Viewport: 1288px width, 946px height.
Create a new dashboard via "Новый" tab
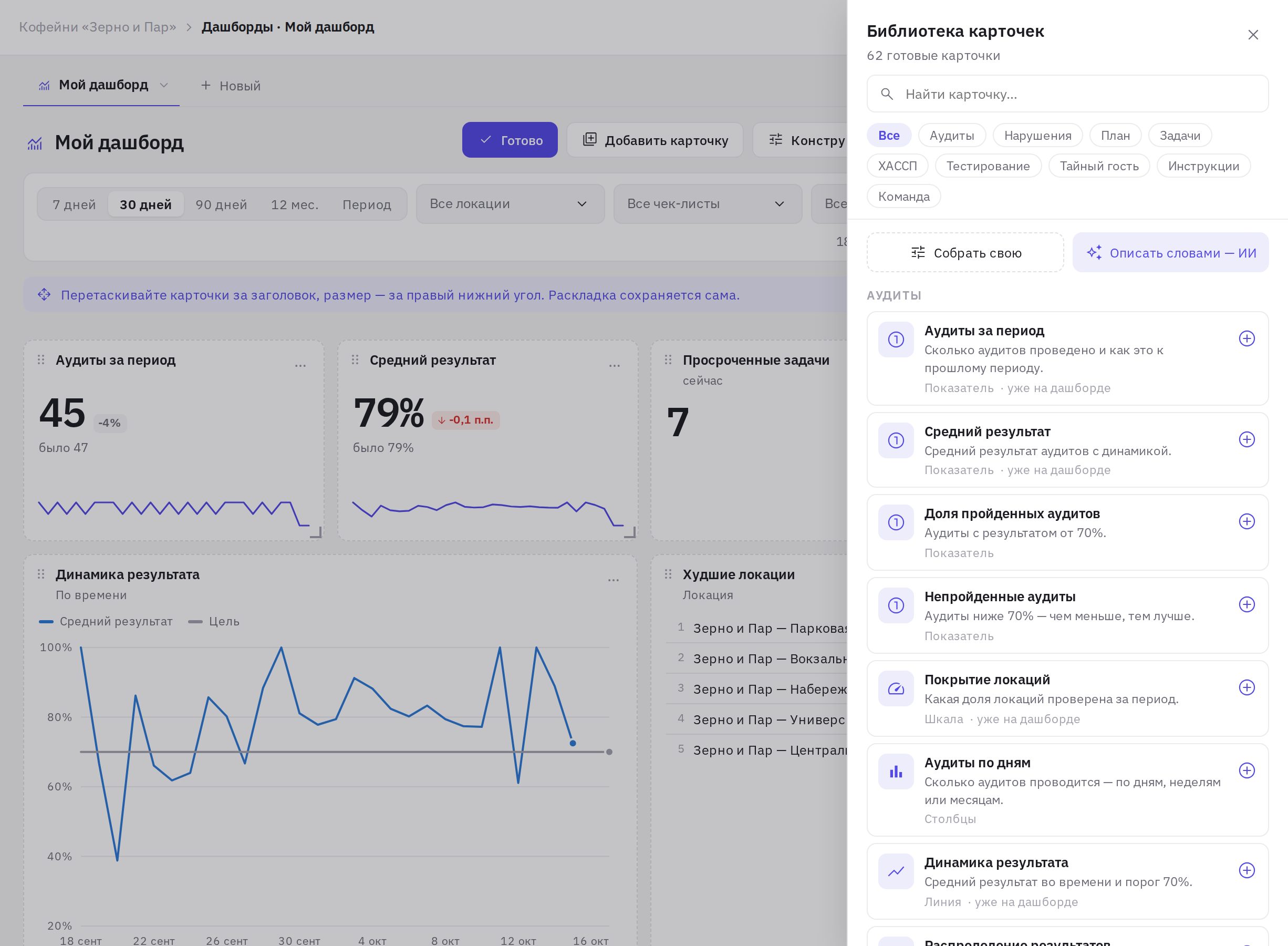(231, 86)
